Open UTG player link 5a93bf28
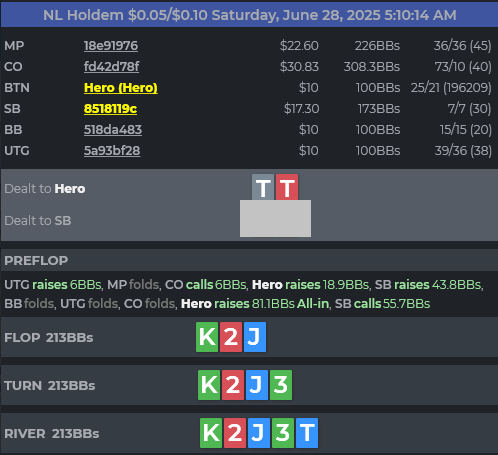Screen dimensions: 498x455 point(112,151)
